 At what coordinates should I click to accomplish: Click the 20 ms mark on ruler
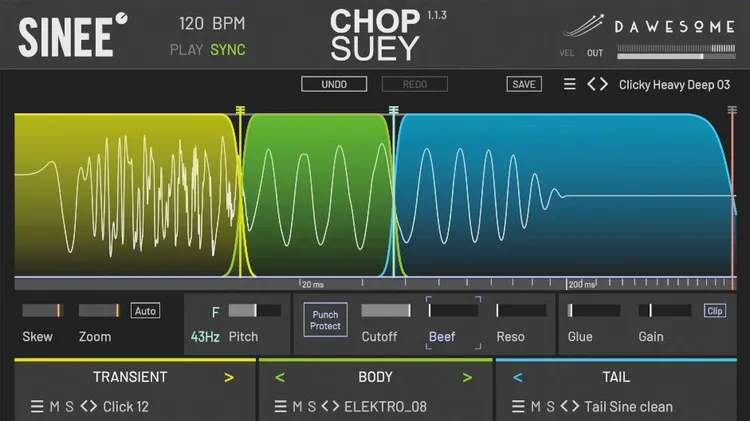tap(312, 284)
